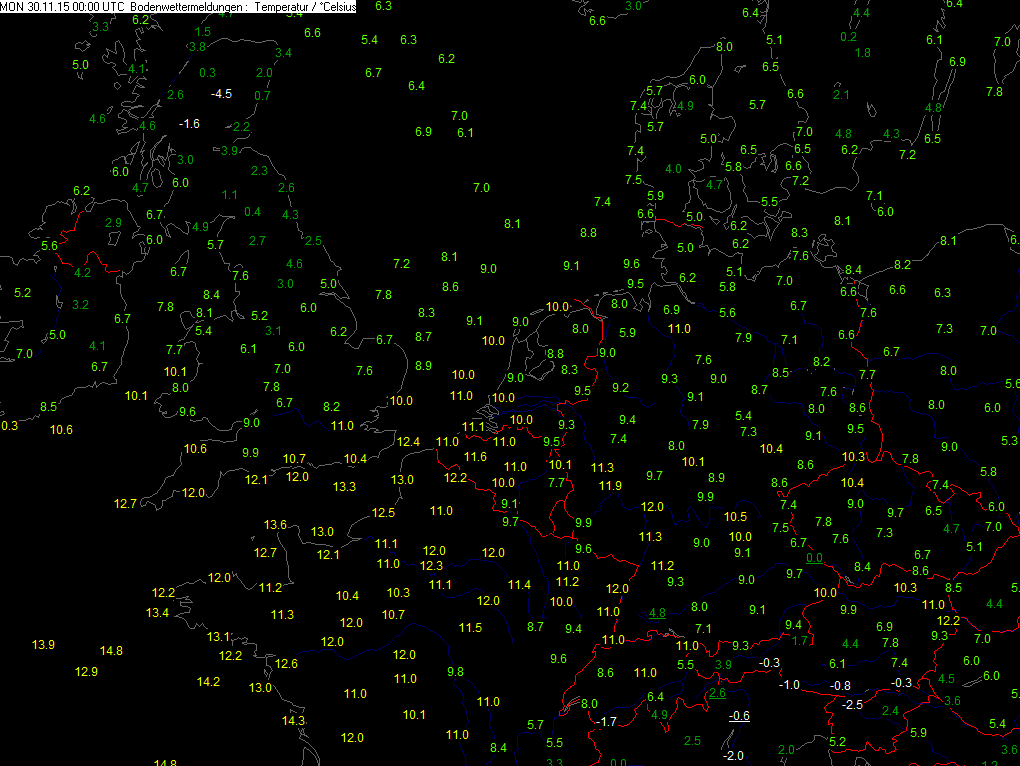This screenshot has height=766, width=1020.
Task: Click the underlined 4.8 temperature value
Action: 657,613
